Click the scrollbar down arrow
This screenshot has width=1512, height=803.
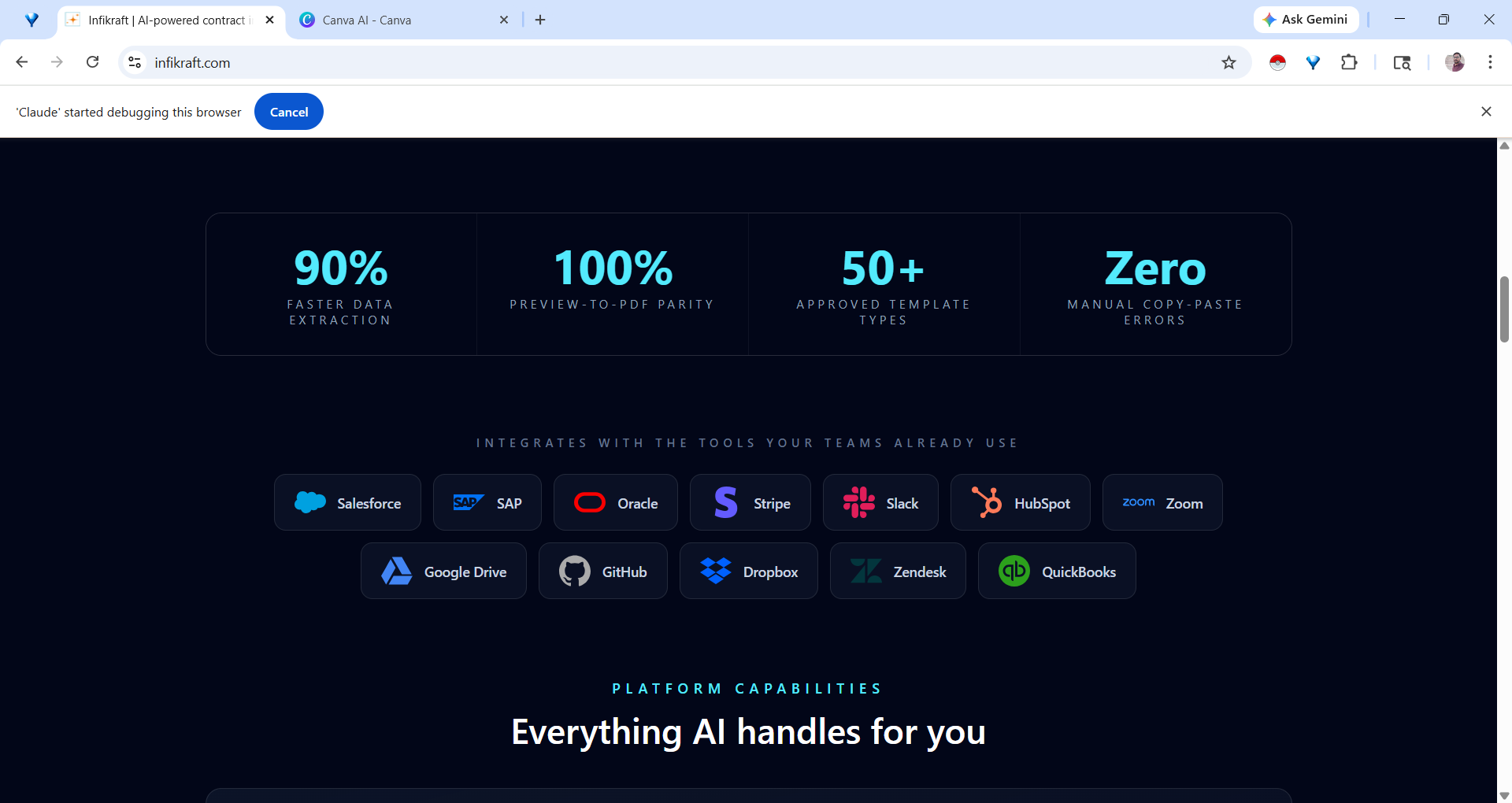[x=1504, y=796]
